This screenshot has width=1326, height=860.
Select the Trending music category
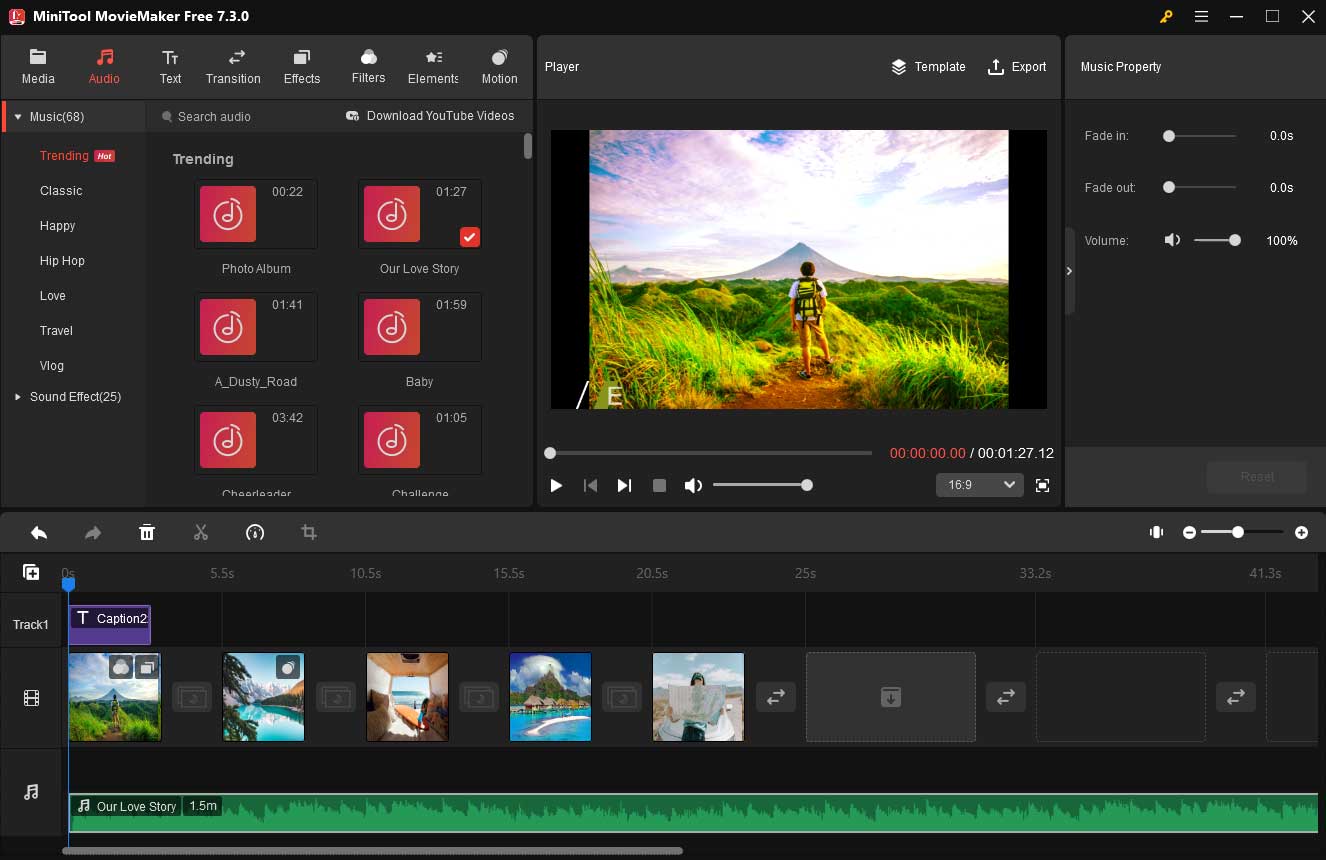coord(77,156)
